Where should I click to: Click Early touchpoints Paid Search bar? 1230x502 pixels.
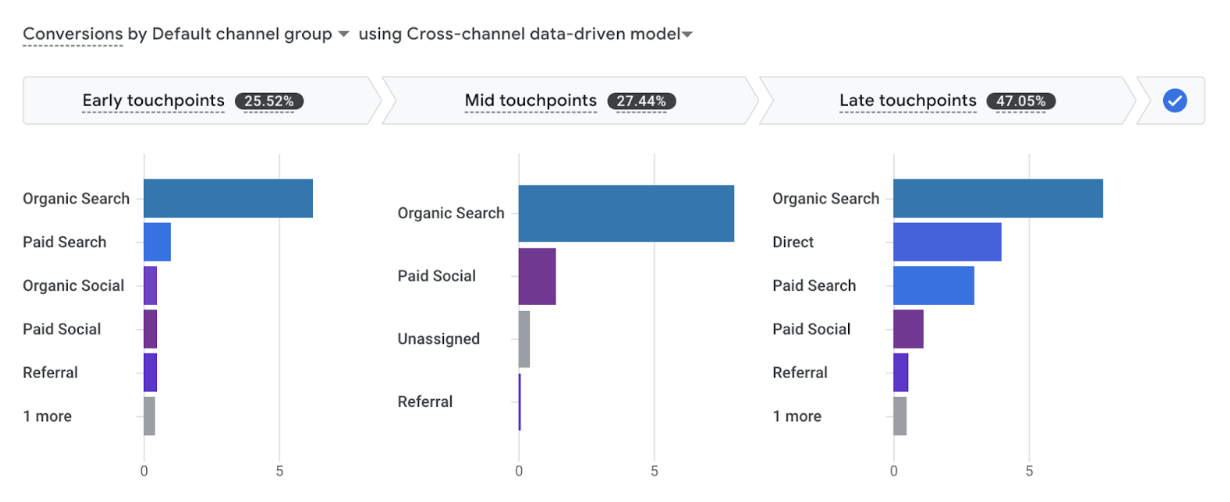[x=157, y=242]
